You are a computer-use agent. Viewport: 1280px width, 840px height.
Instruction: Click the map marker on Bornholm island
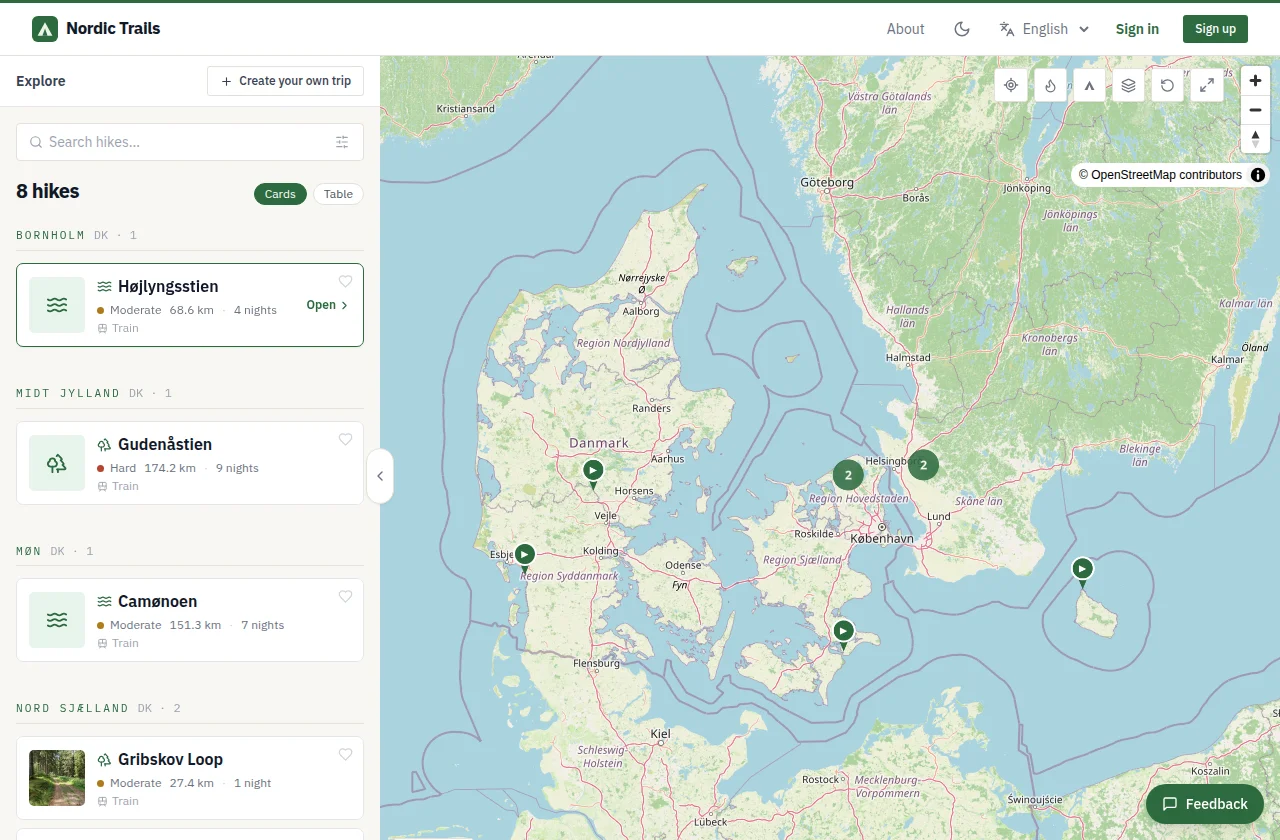click(1082, 572)
